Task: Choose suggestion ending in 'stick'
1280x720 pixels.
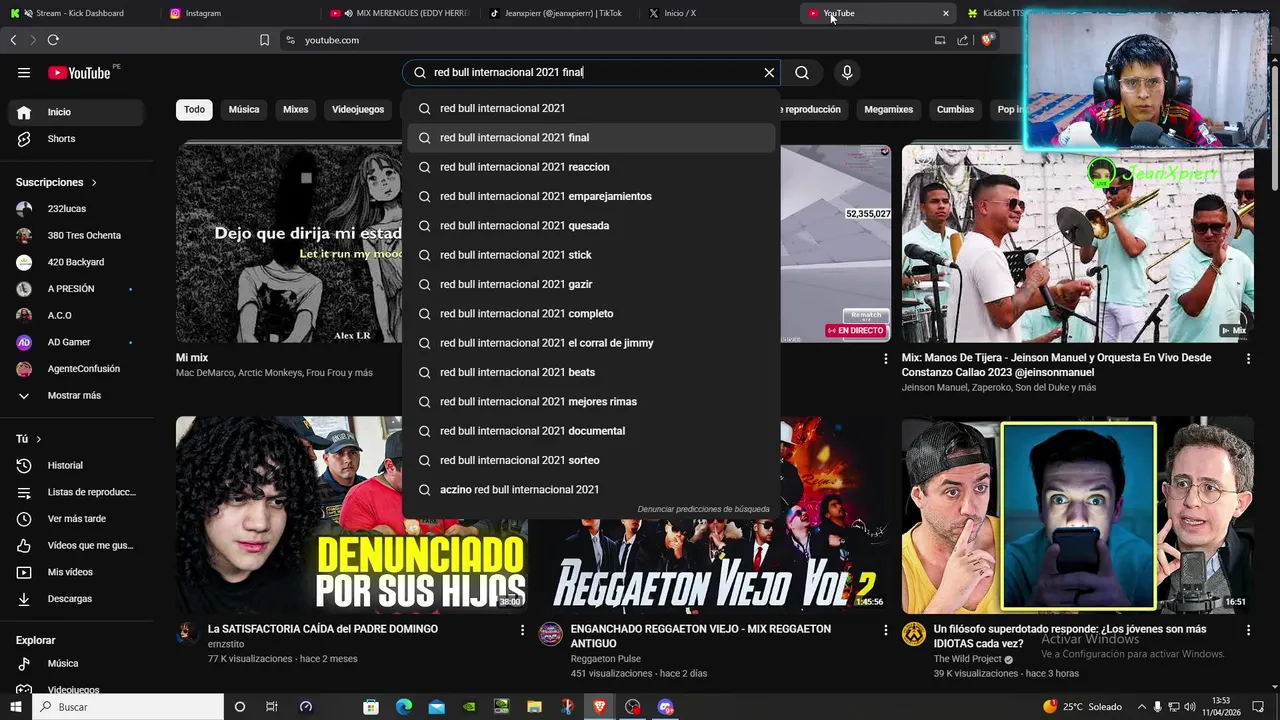Action: tap(591, 255)
